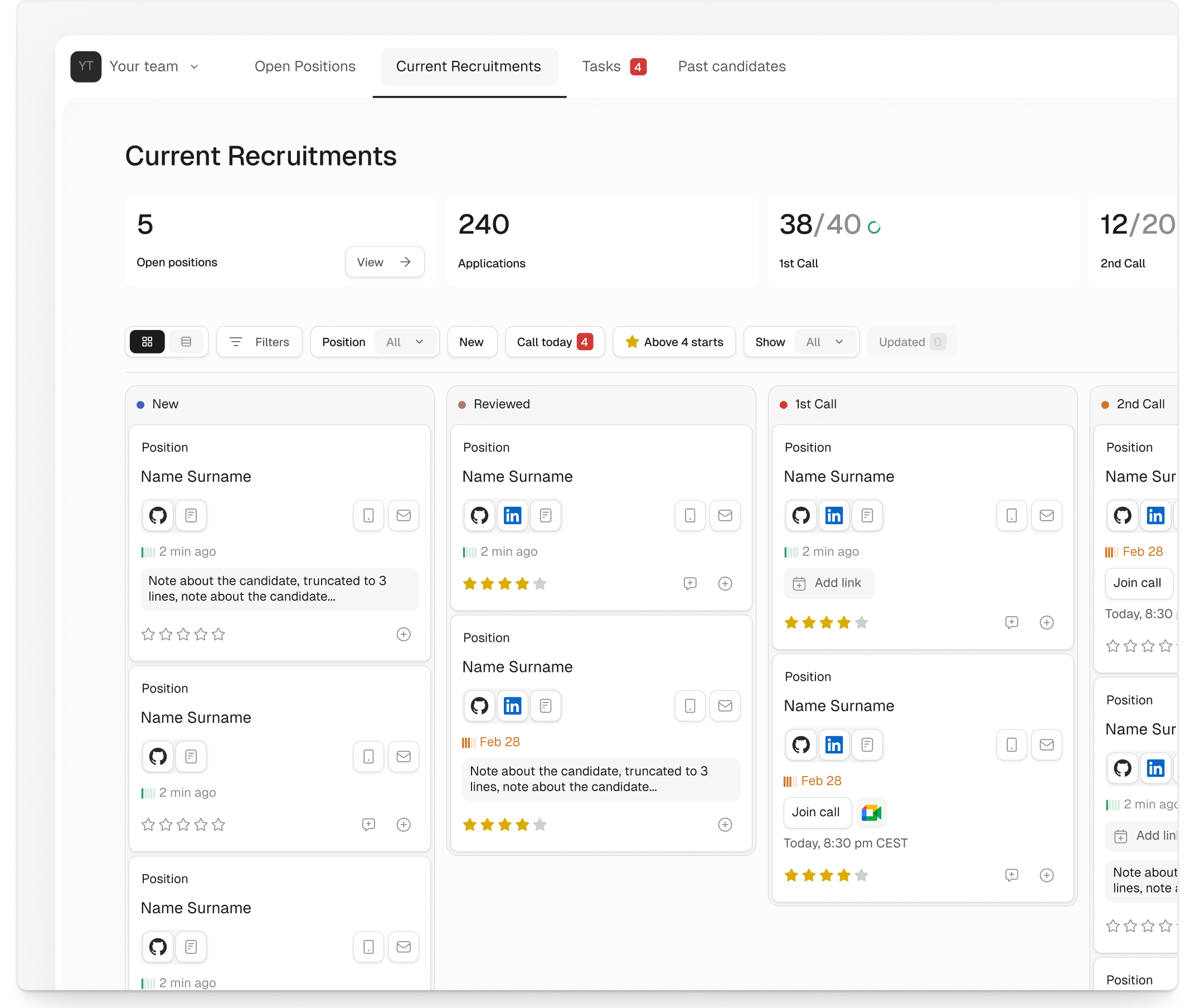Screen dimensions: 1195x1008
Task: Open GitHub of second 1st Call candidate
Action: pyautogui.click(x=801, y=745)
